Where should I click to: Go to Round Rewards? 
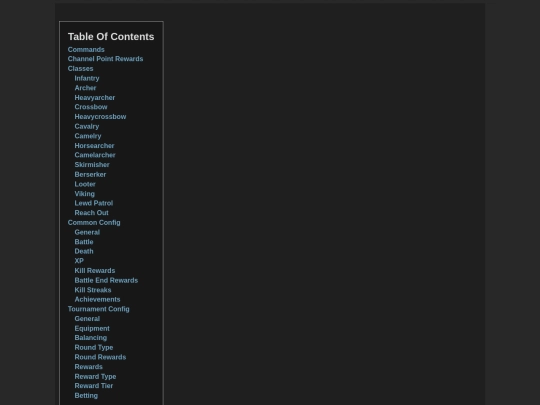point(100,357)
